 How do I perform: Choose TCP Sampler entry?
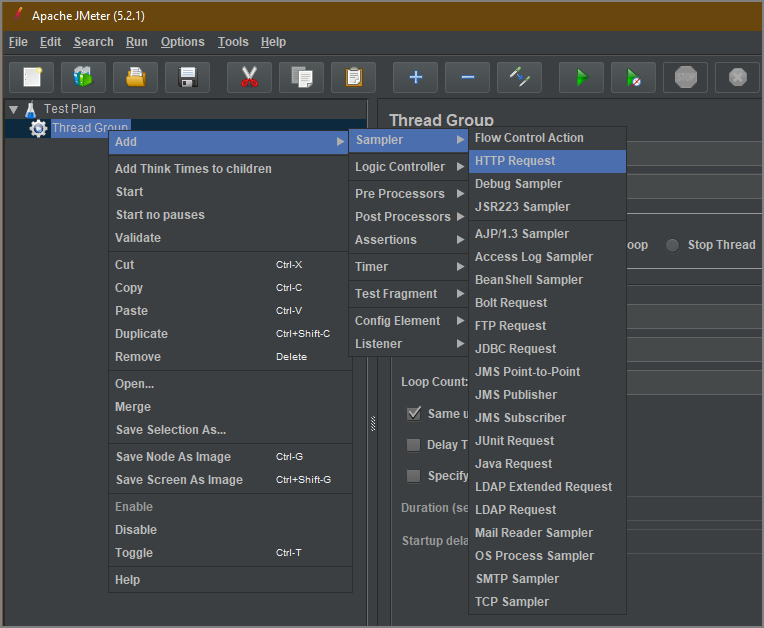548,602
